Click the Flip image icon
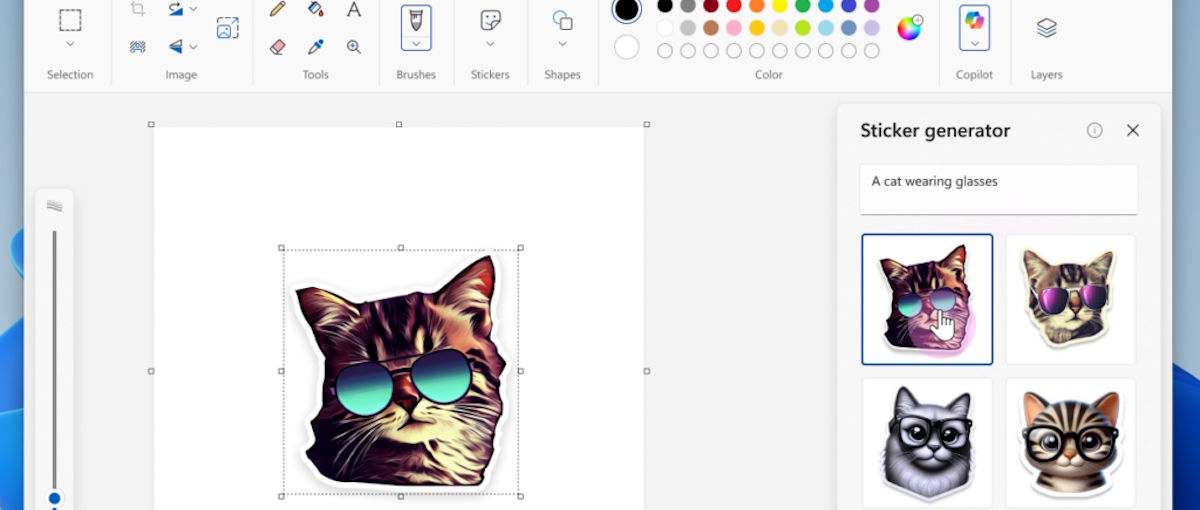 click(x=176, y=46)
